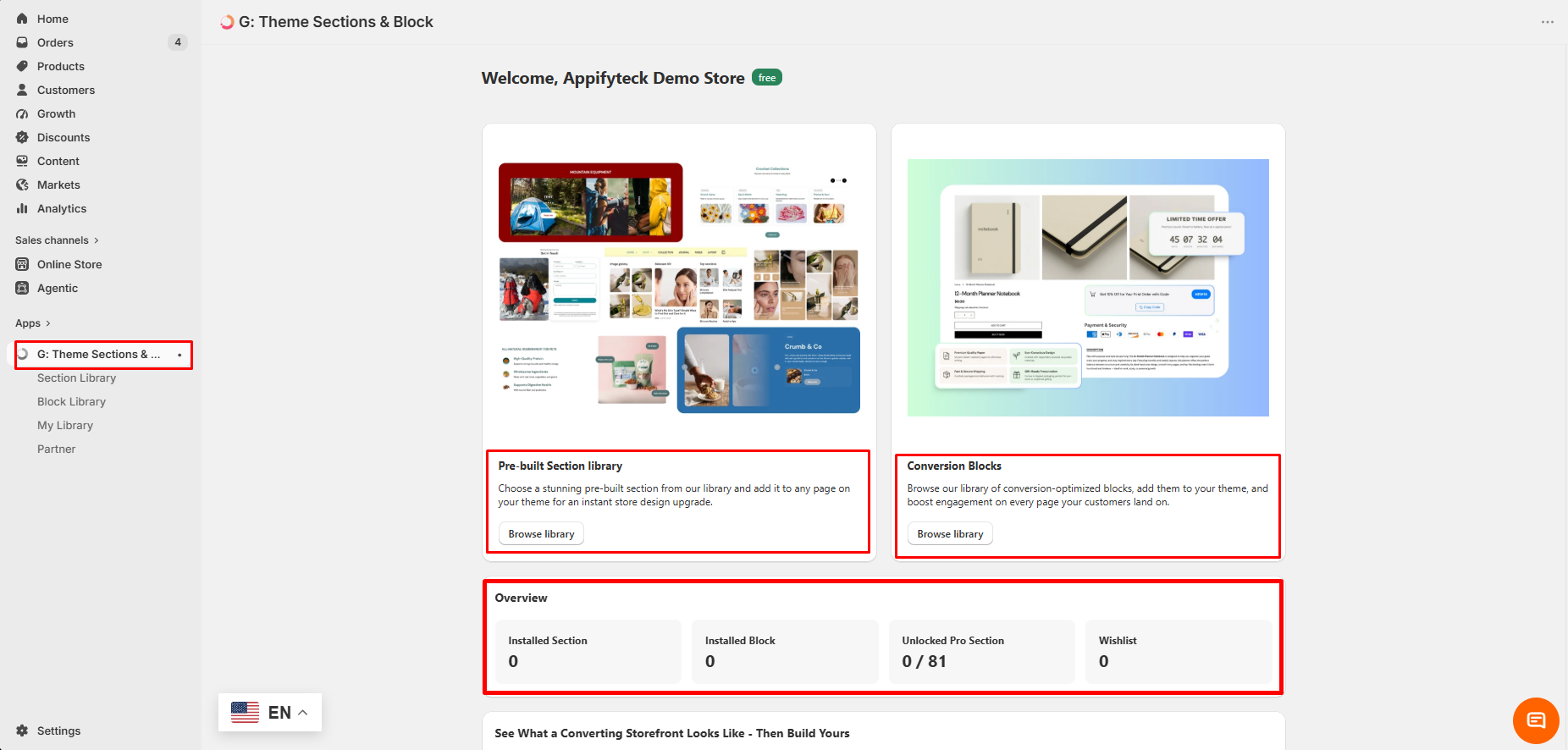The image size is (1568, 750).
Task: Click the US flag language icon
Action: 246,712
